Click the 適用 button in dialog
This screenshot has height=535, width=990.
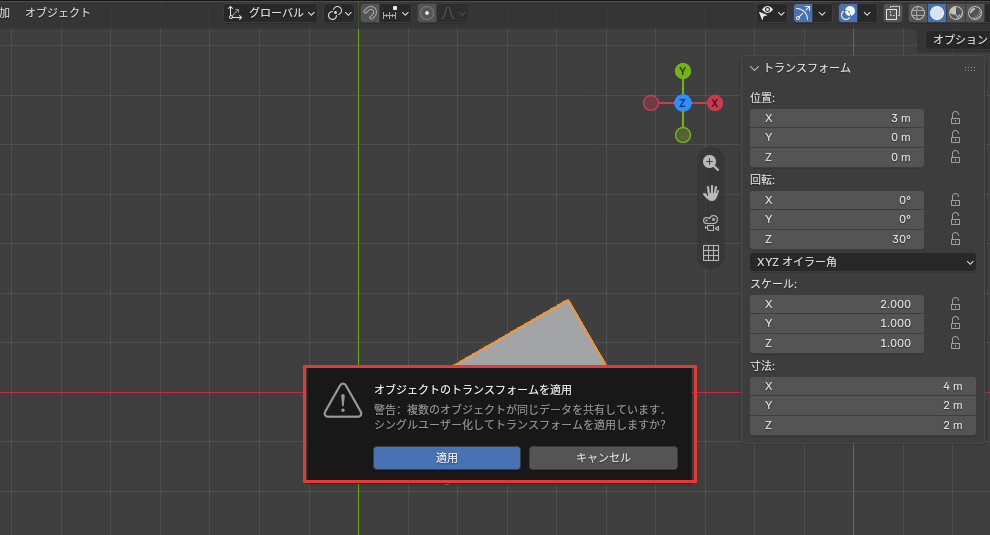[447, 458]
